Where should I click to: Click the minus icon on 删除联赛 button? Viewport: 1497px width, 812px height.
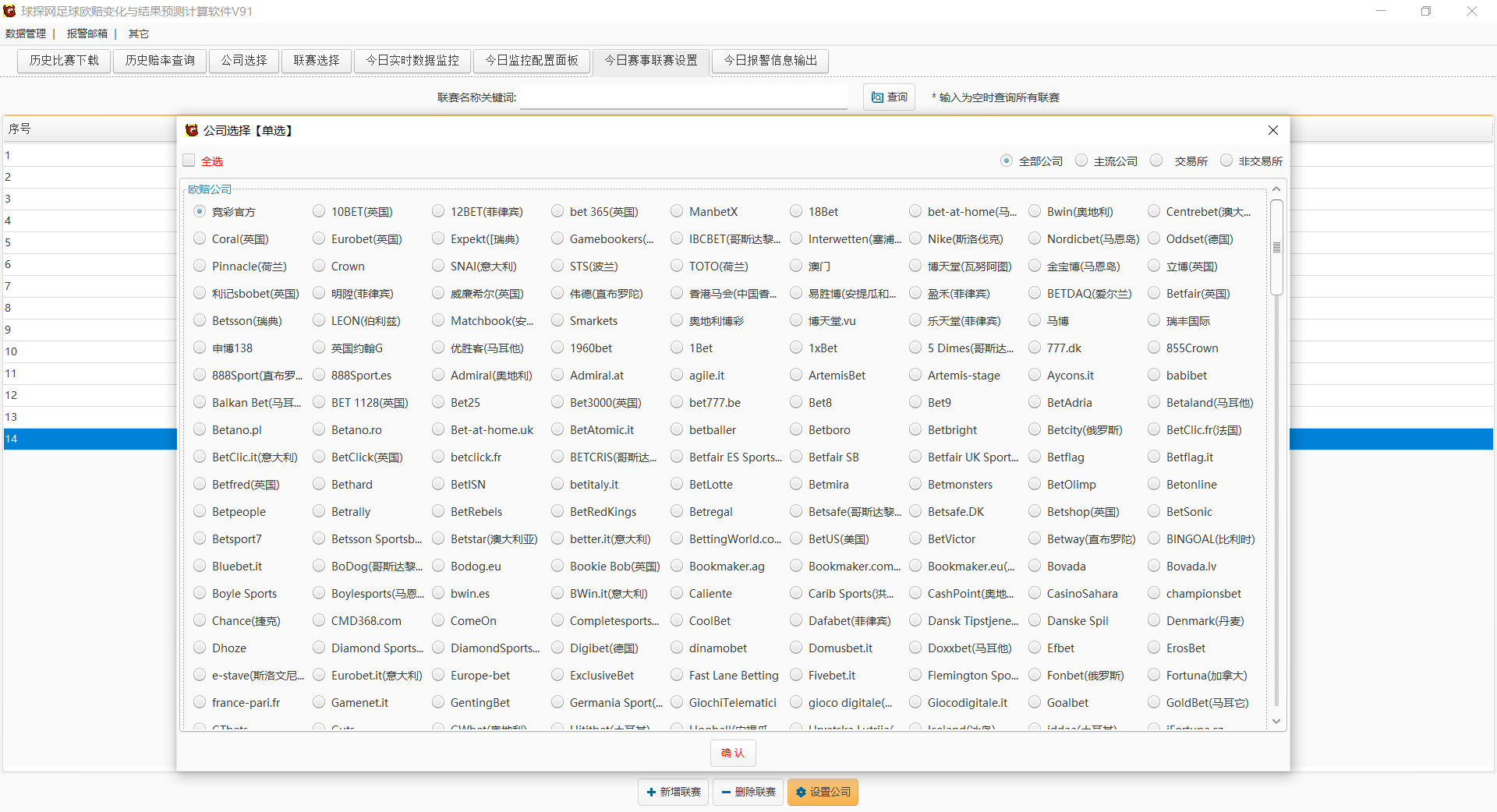coord(726,792)
